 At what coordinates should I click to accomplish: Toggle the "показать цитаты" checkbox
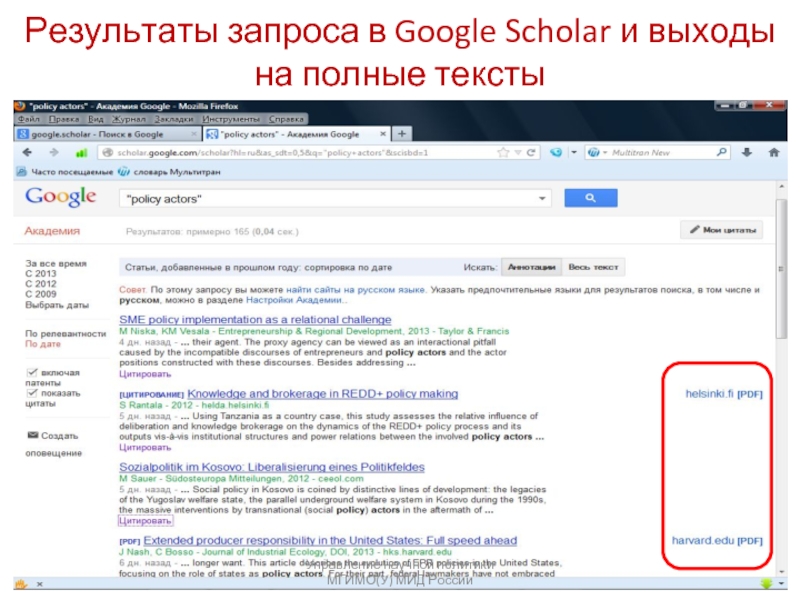(32, 392)
